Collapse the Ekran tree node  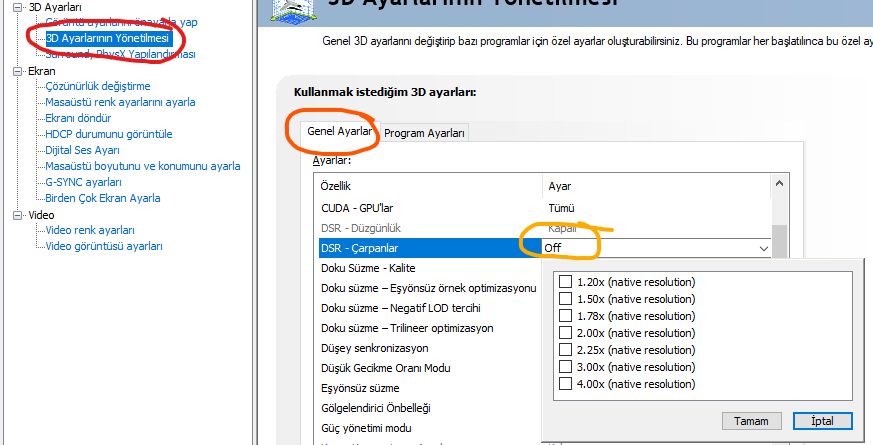click(x=19, y=71)
